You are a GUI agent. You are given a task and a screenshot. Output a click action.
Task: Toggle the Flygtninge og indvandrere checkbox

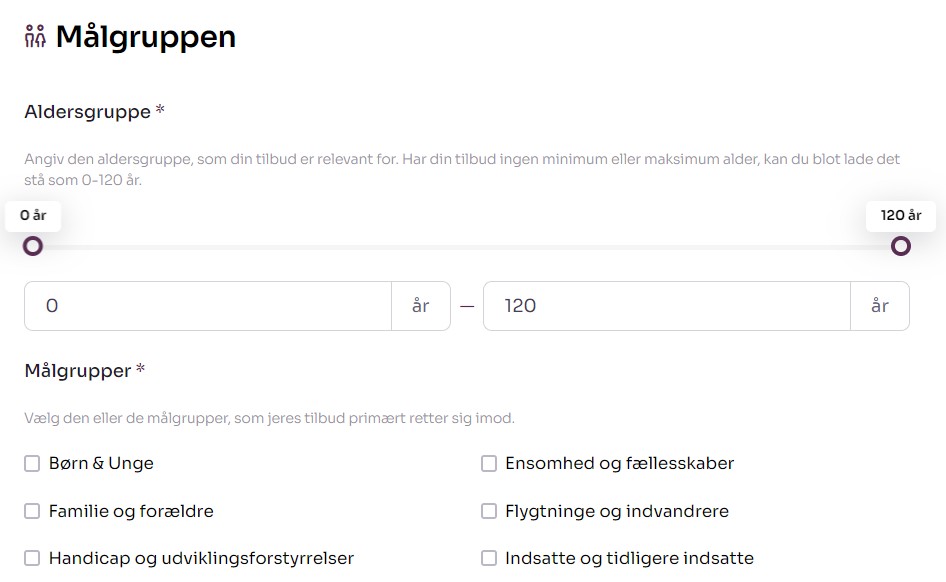pos(489,511)
